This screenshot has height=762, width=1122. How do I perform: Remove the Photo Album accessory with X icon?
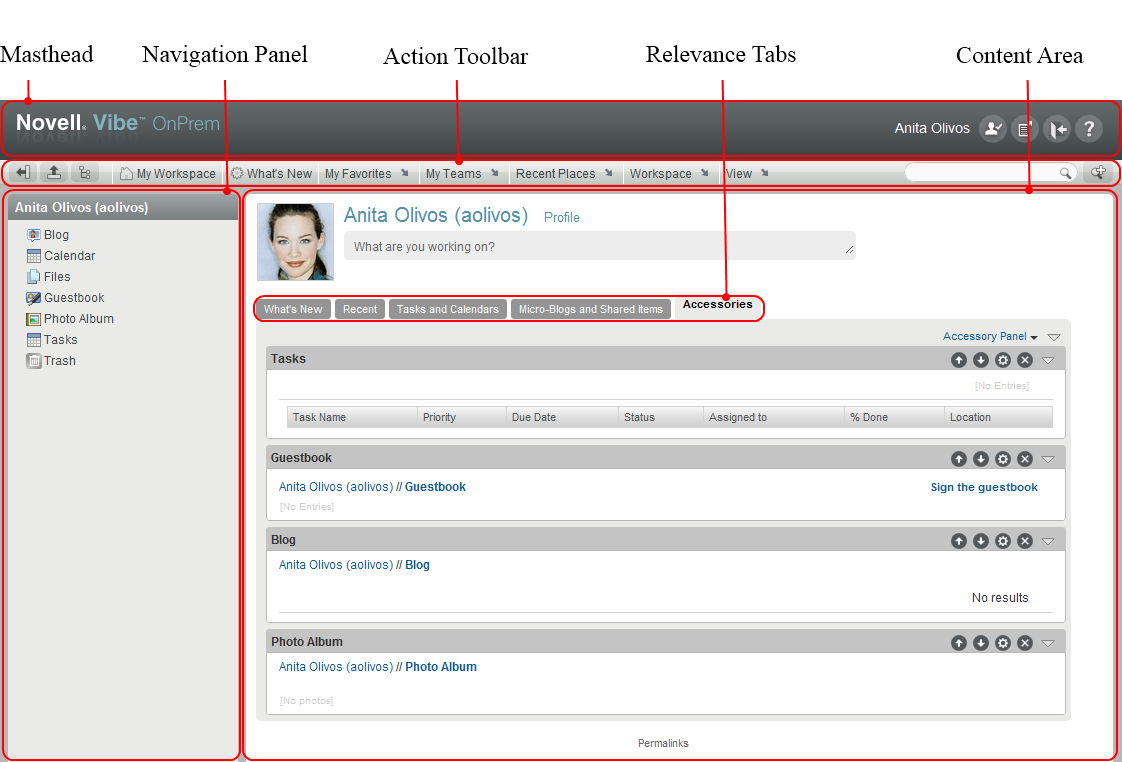(x=1025, y=643)
